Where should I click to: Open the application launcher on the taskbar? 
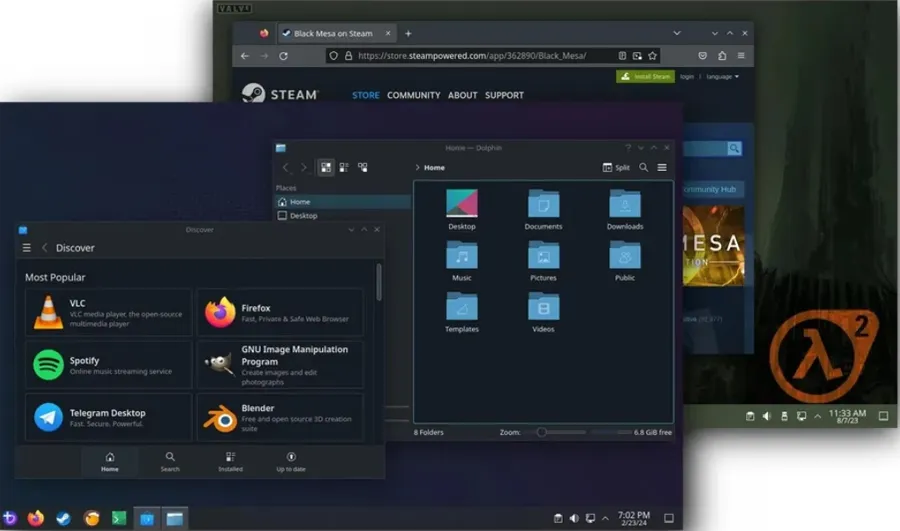pyautogui.click(x=9, y=518)
